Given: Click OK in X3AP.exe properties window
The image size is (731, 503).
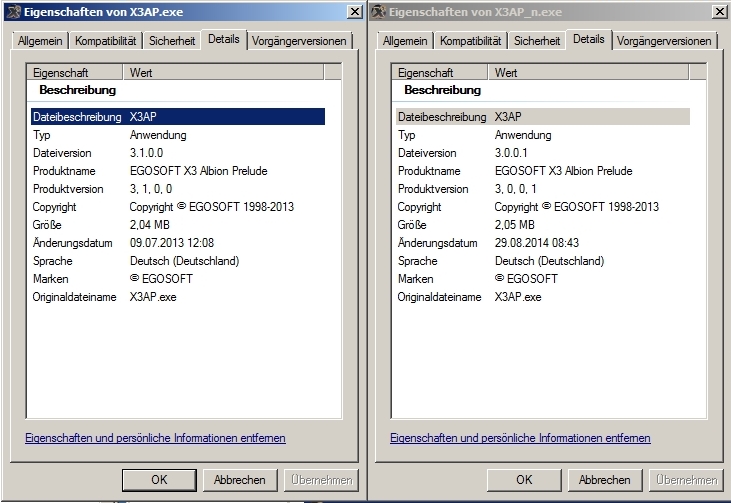Looking at the screenshot, I should click(159, 480).
